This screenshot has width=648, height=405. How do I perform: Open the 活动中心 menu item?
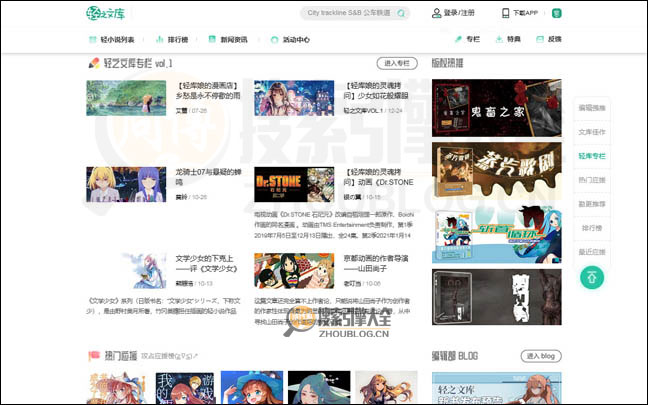[296, 40]
